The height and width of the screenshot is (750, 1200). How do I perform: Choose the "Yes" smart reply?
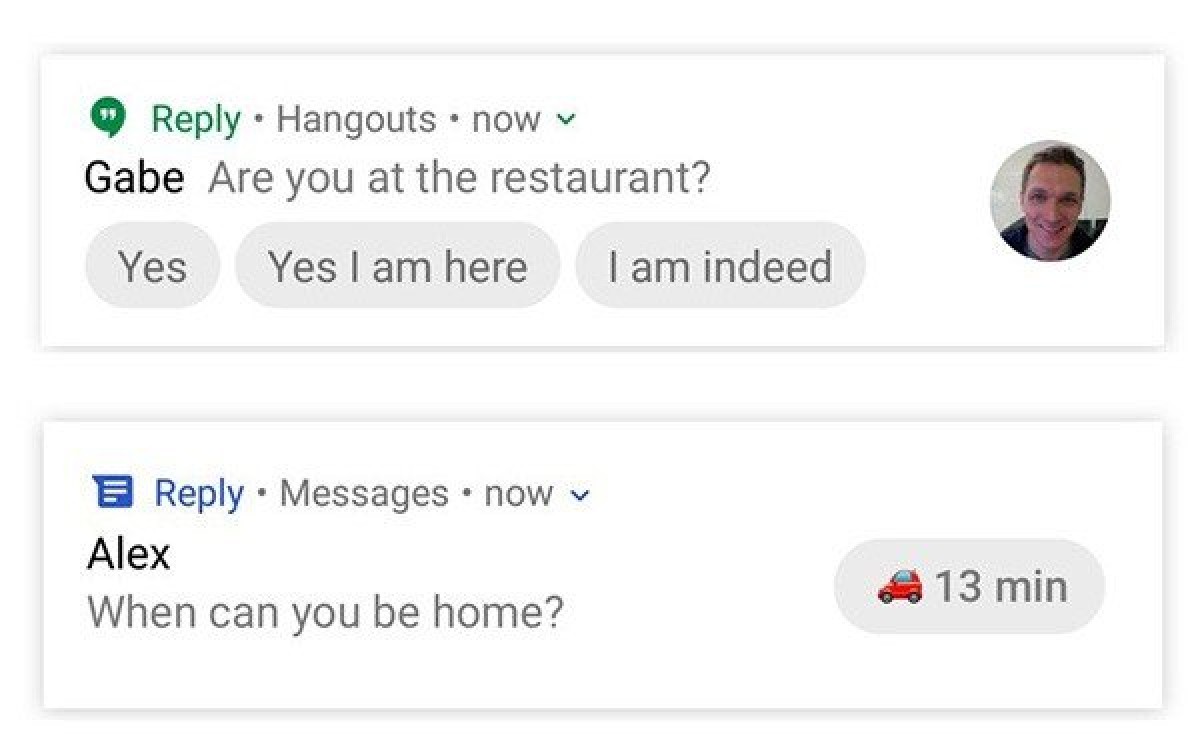point(152,266)
